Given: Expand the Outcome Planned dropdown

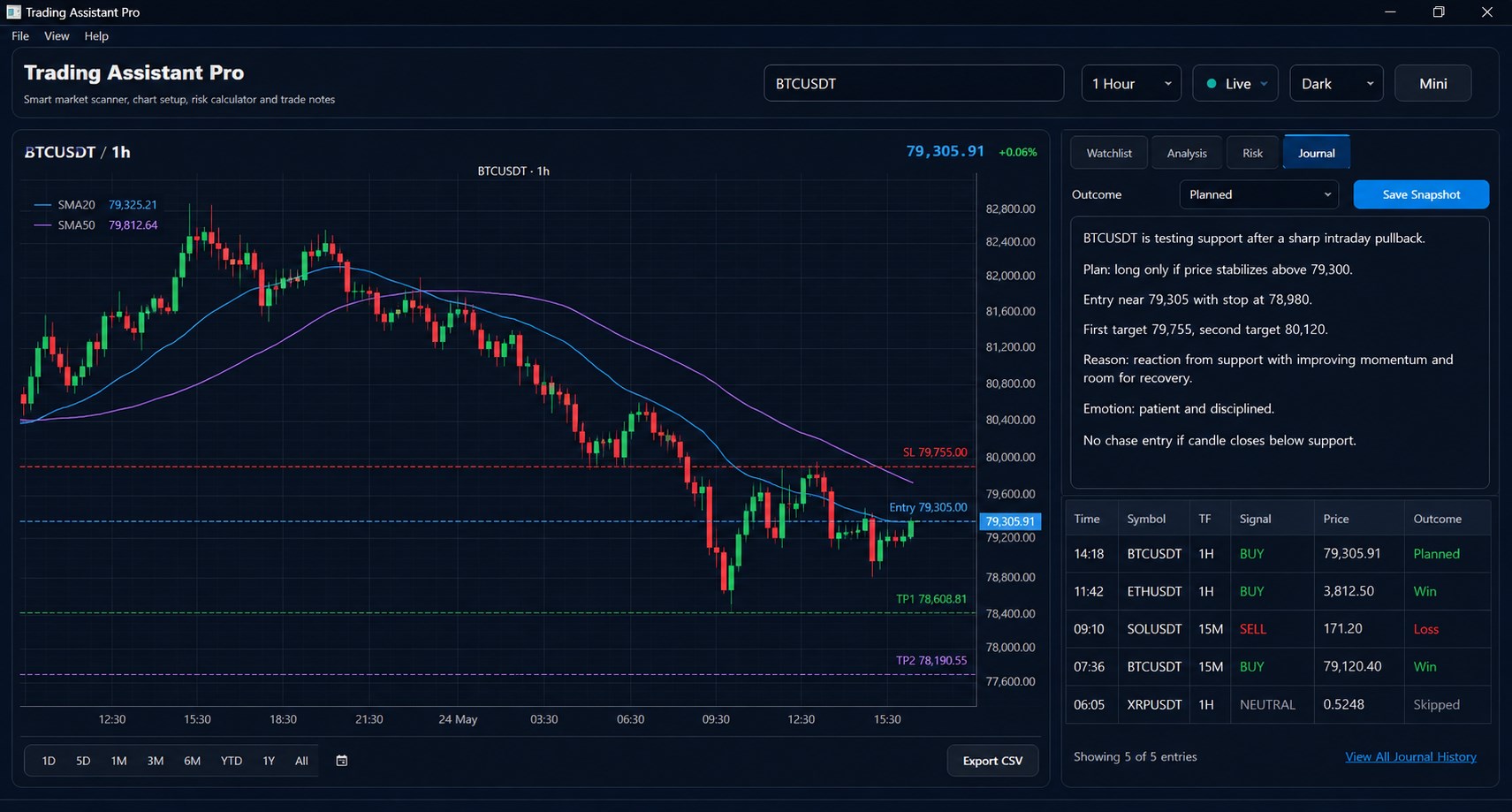Looking at the screenshot, I should tap(1259, 194).
